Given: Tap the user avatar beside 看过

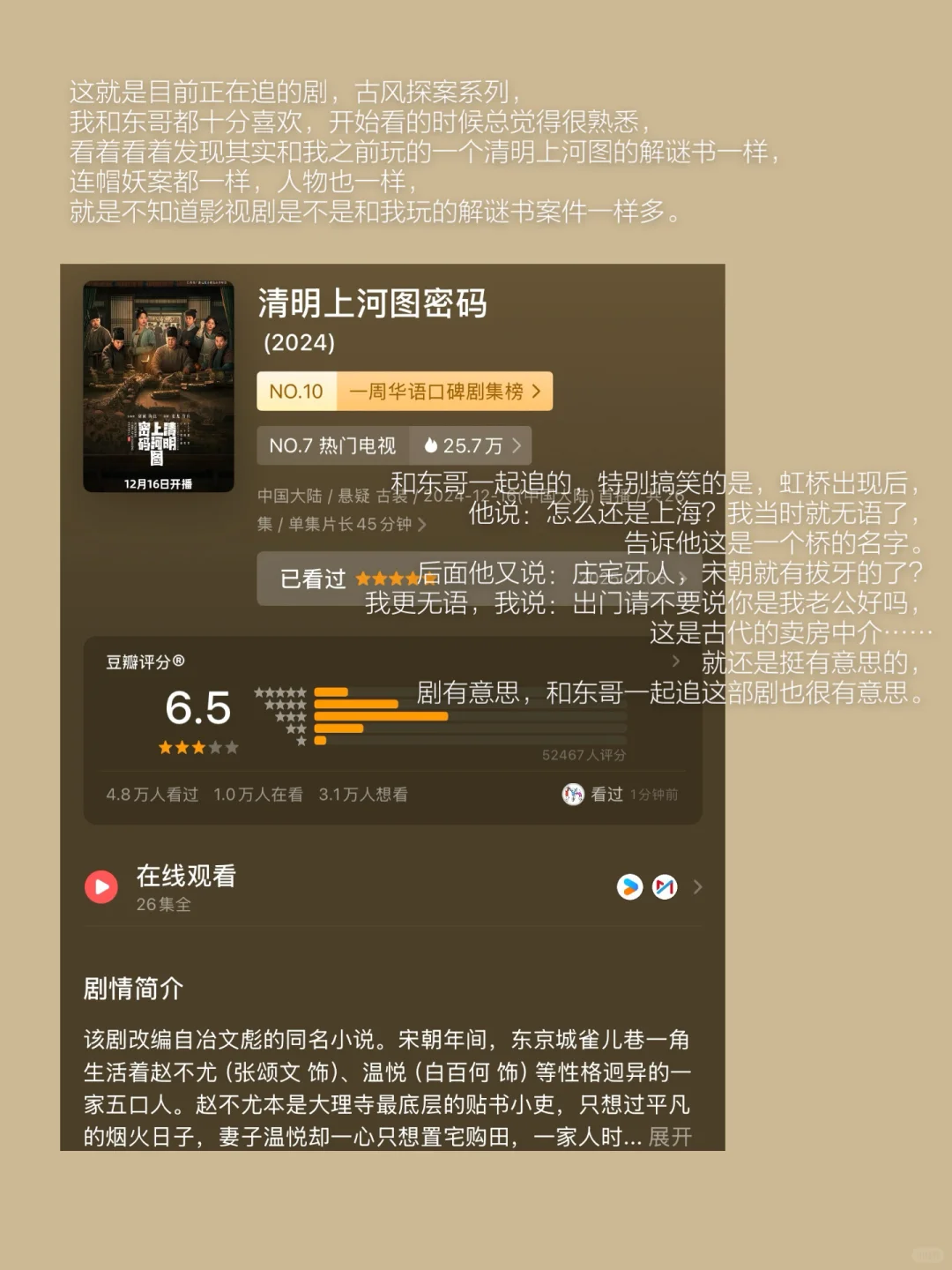Looking at the screenshot, I should pos(573,794).
